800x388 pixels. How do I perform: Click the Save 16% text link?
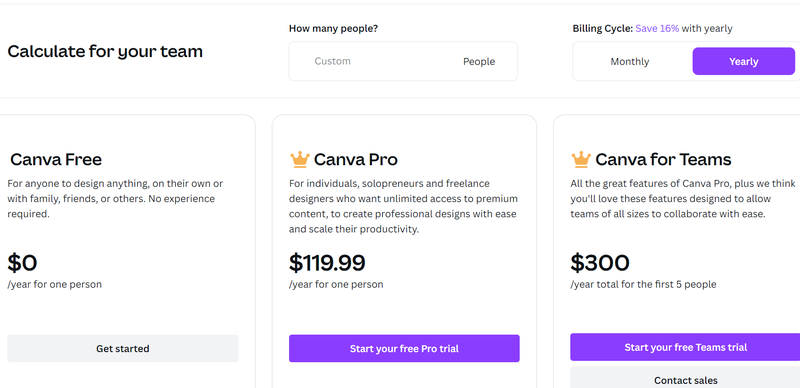(657, 29)
